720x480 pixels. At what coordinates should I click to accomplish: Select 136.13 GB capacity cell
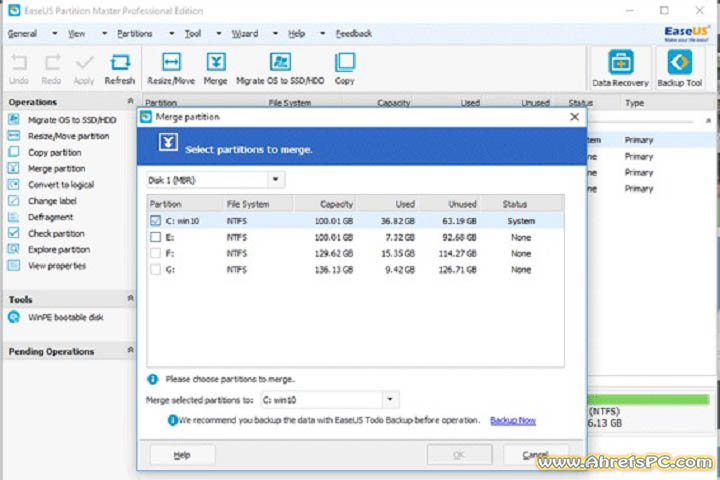point(334,270)
